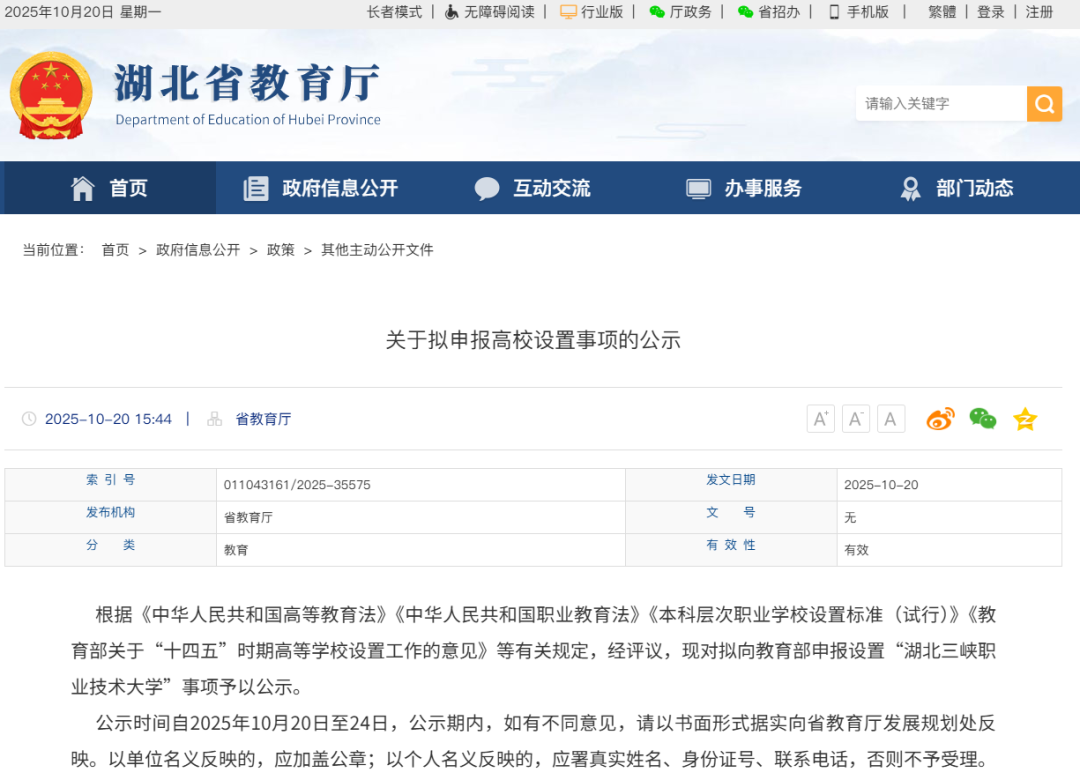The width and height of the screenshot is (1080, 780).
Task: Open 政府信息公开 navigation tab
Action: coord(322,188)
